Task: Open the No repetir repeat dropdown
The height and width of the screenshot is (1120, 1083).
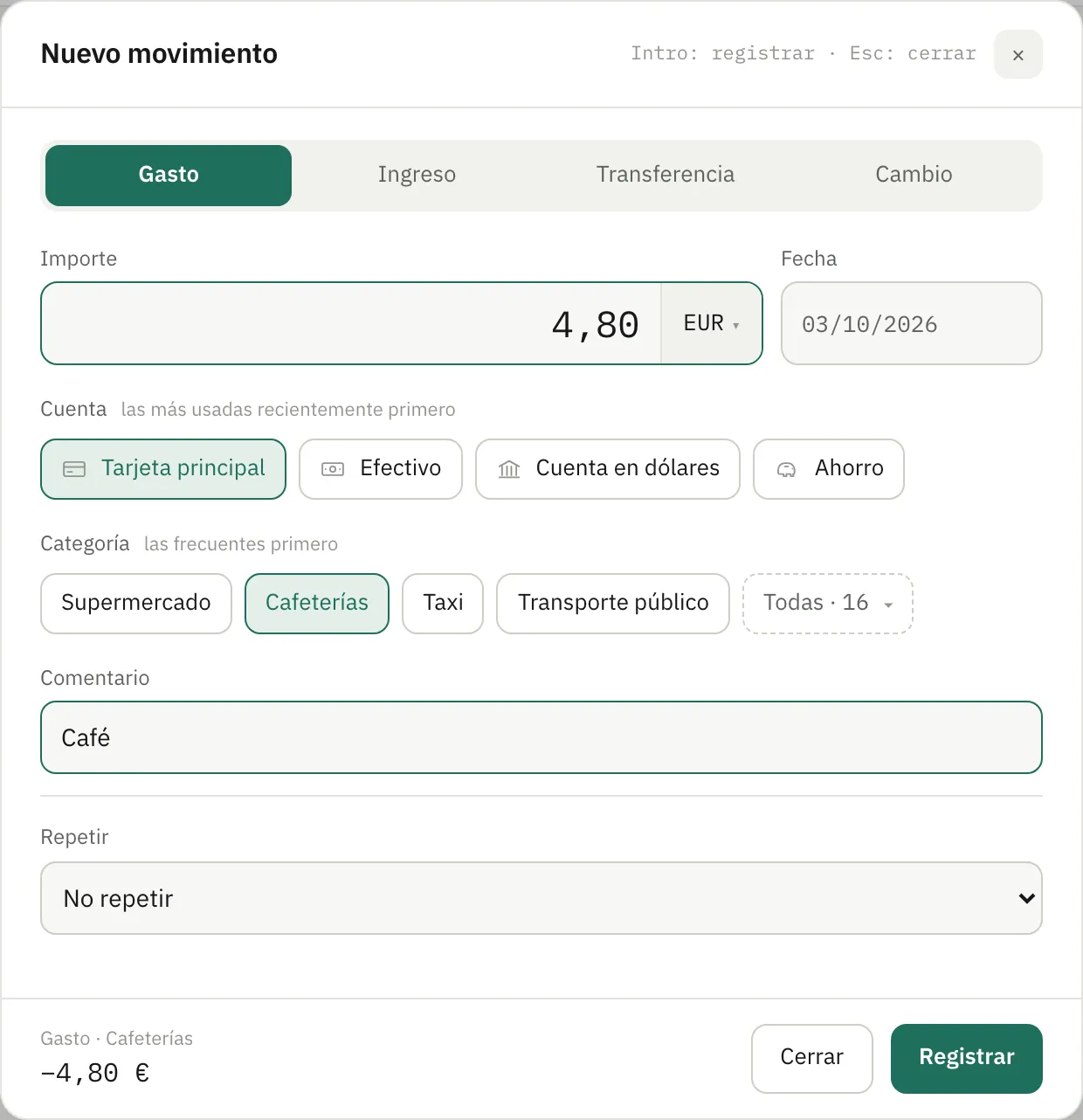Action: click(x=541, y=898)
